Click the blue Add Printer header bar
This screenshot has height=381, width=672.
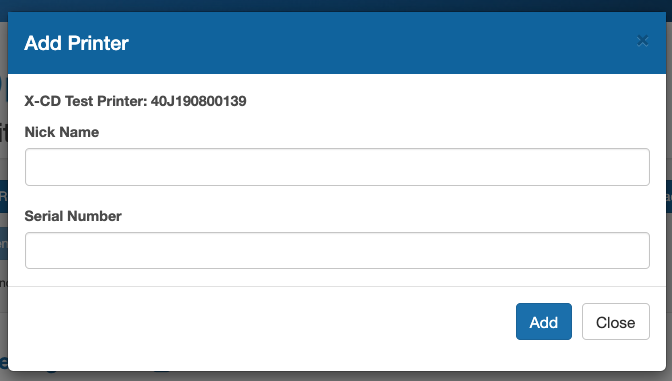[337, 43]
